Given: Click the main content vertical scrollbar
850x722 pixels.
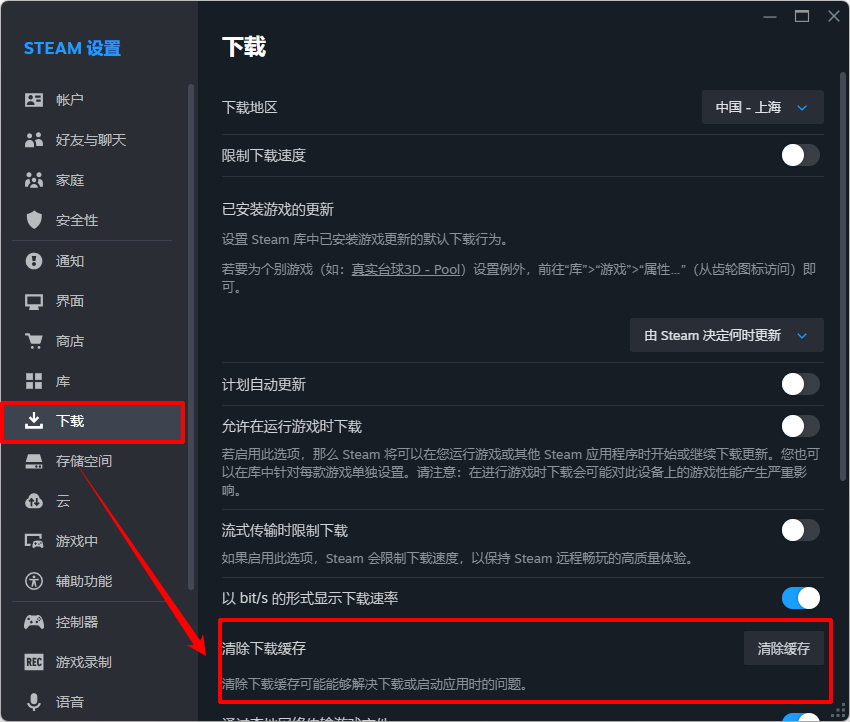Looking at the screenshot, I should (x=843, y=276).
